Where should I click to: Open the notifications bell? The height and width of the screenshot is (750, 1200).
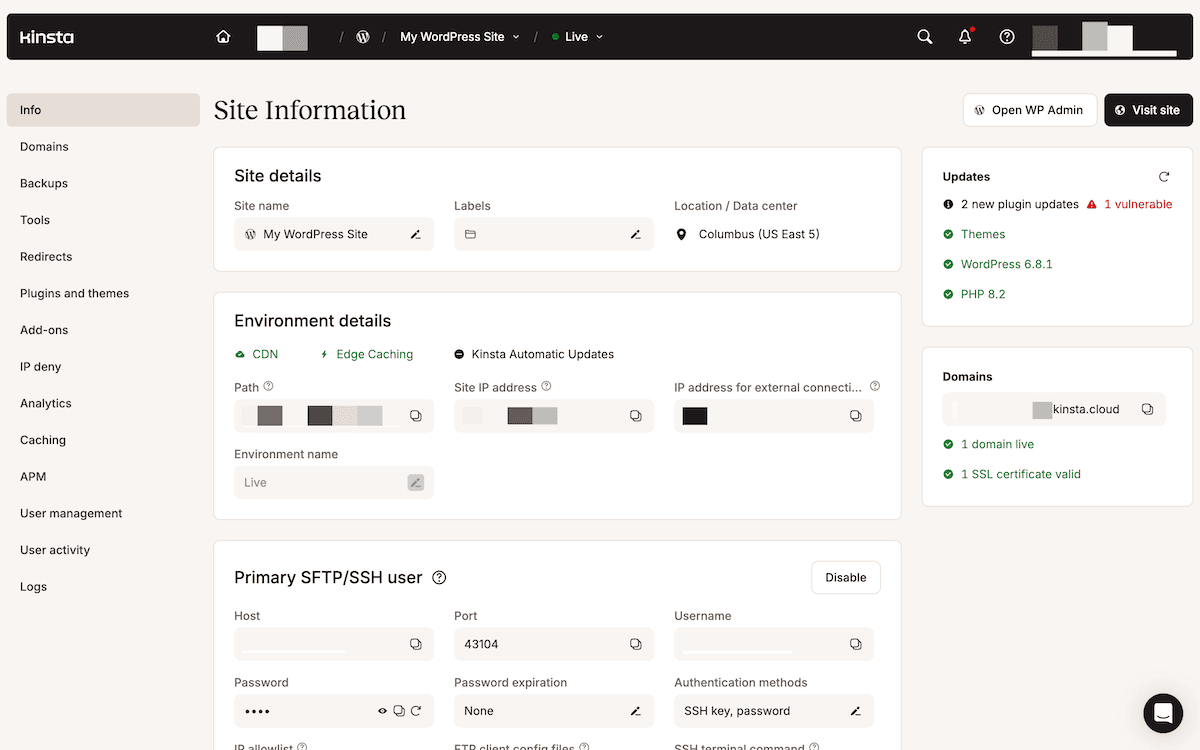965,37
